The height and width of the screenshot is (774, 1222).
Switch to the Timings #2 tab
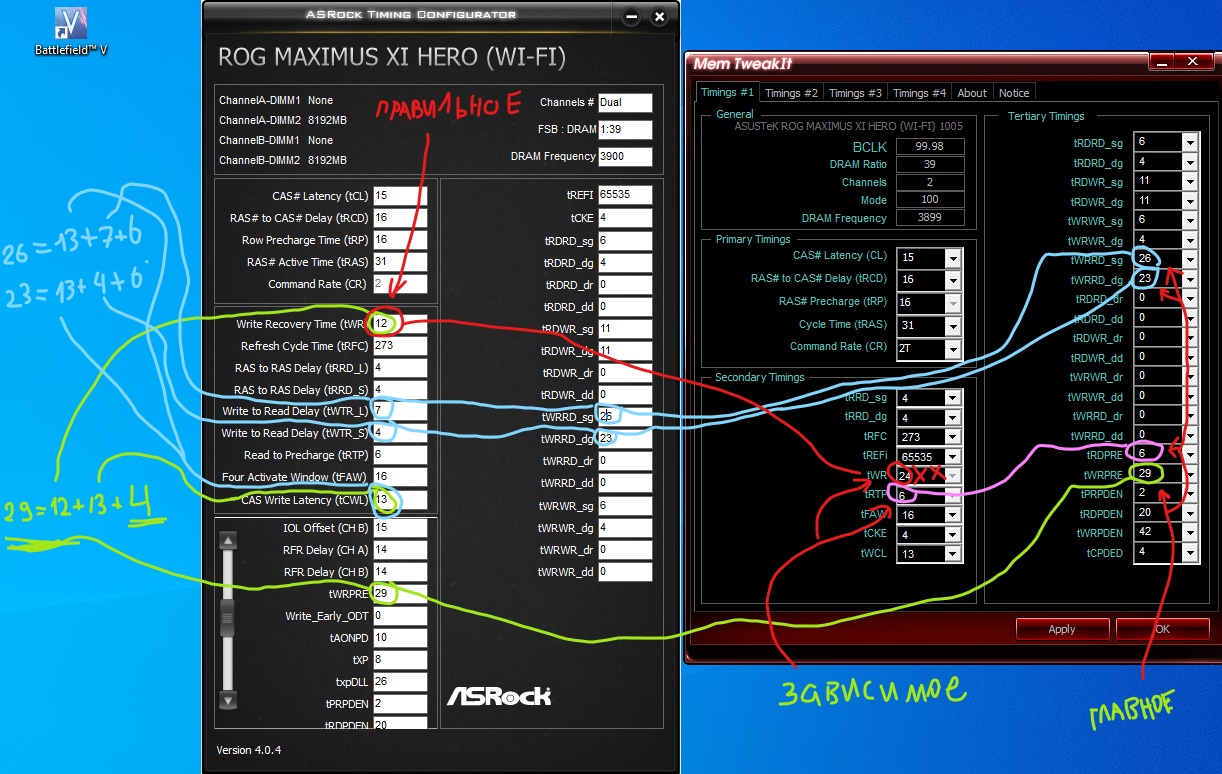(790, 93)
